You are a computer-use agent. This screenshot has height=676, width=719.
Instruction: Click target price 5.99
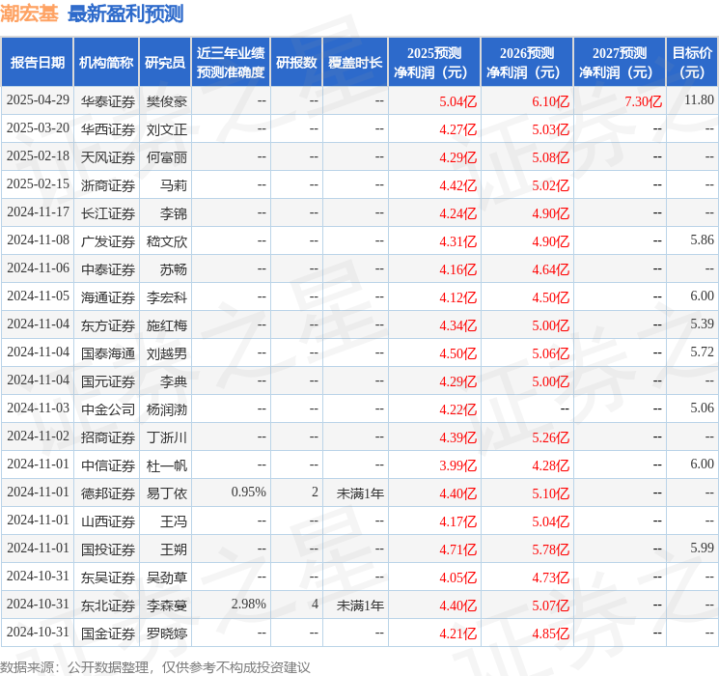point(702,548)
